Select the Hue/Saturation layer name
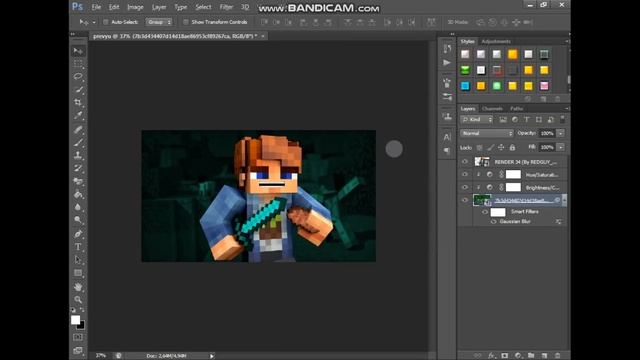The image size is (640, 360). pyautogui.click(x=542, y=175)
